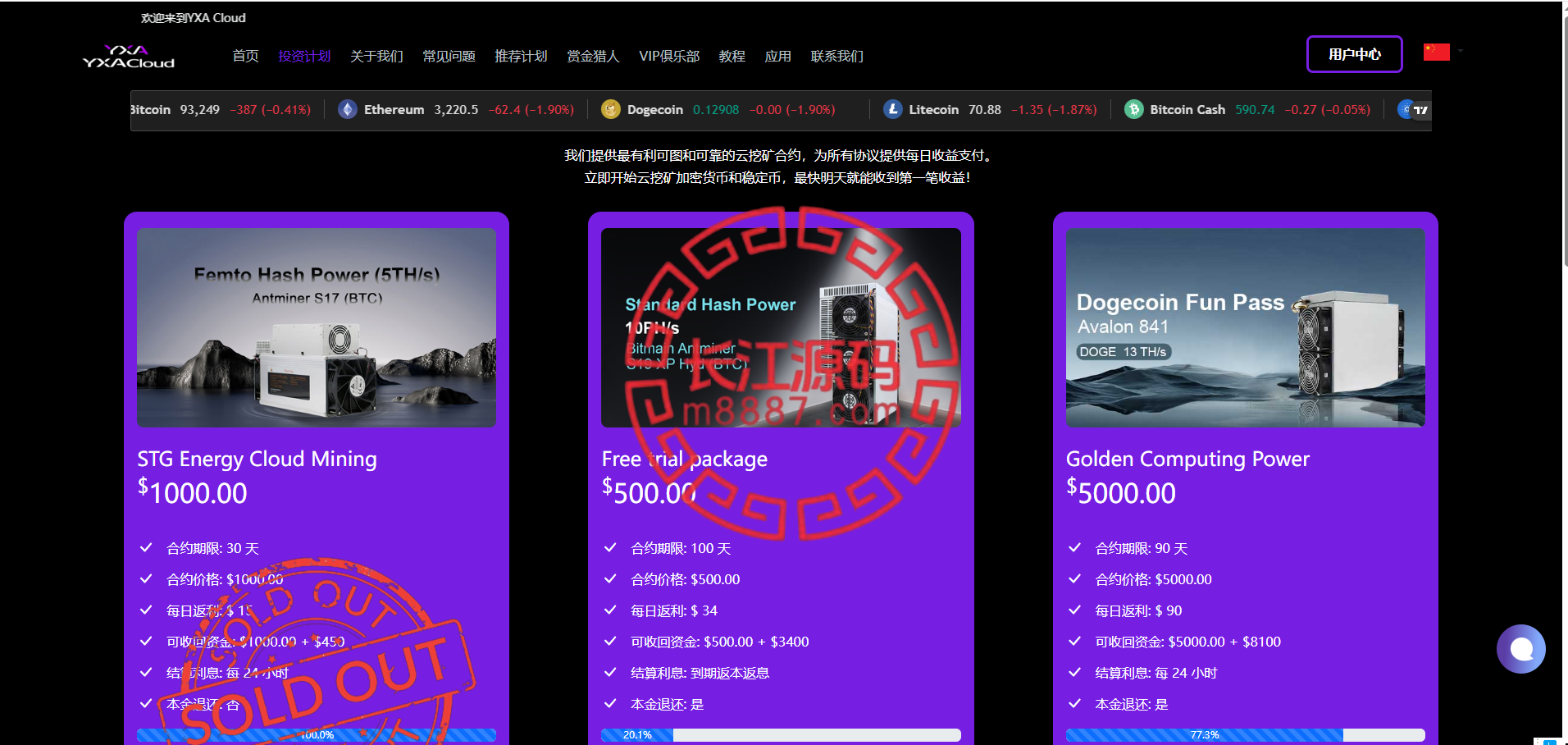Click the $1000.00 price heading

pyautogui.click(x=192, y=492)
